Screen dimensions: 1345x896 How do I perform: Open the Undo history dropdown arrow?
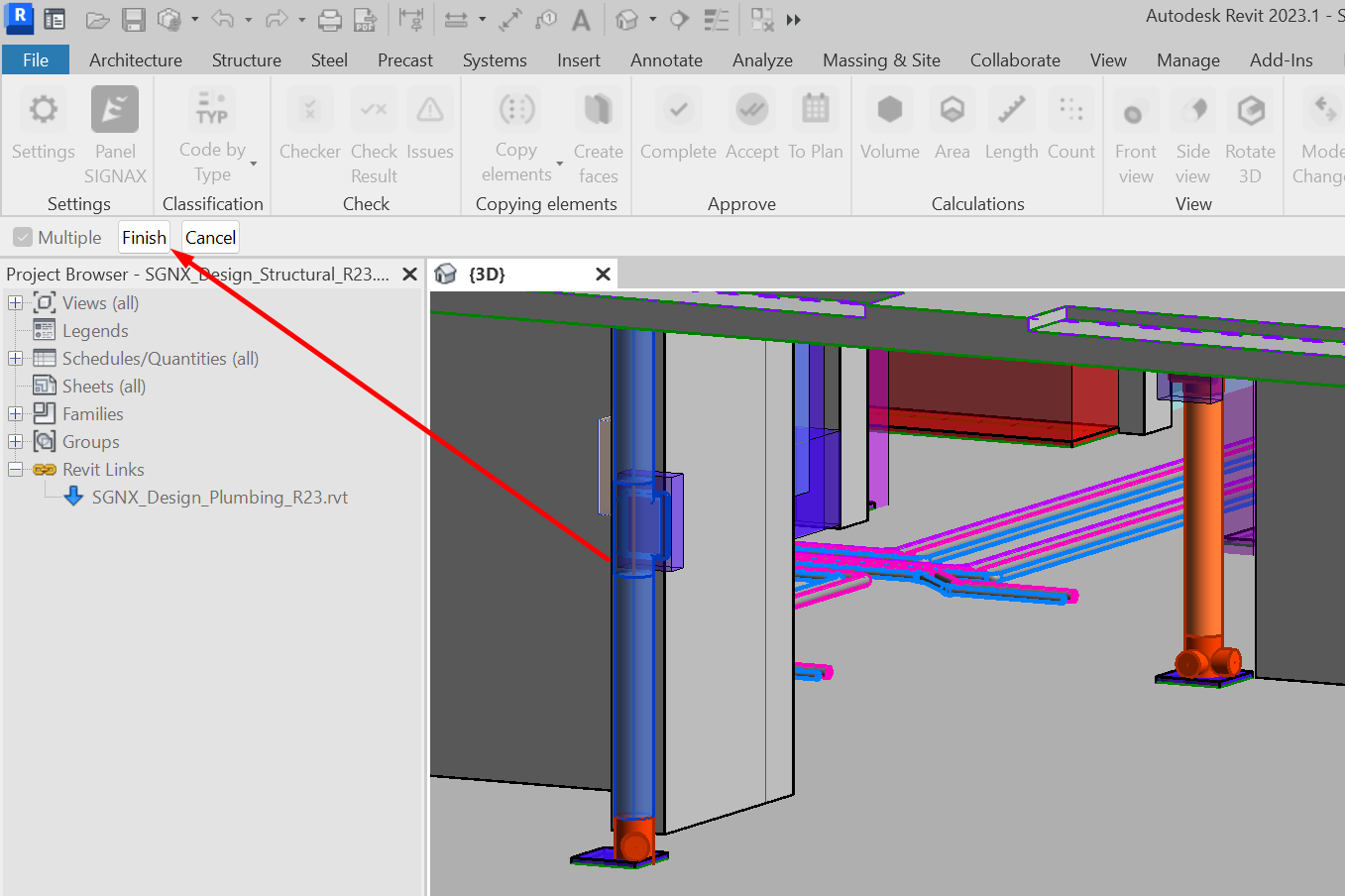point(248,20)
